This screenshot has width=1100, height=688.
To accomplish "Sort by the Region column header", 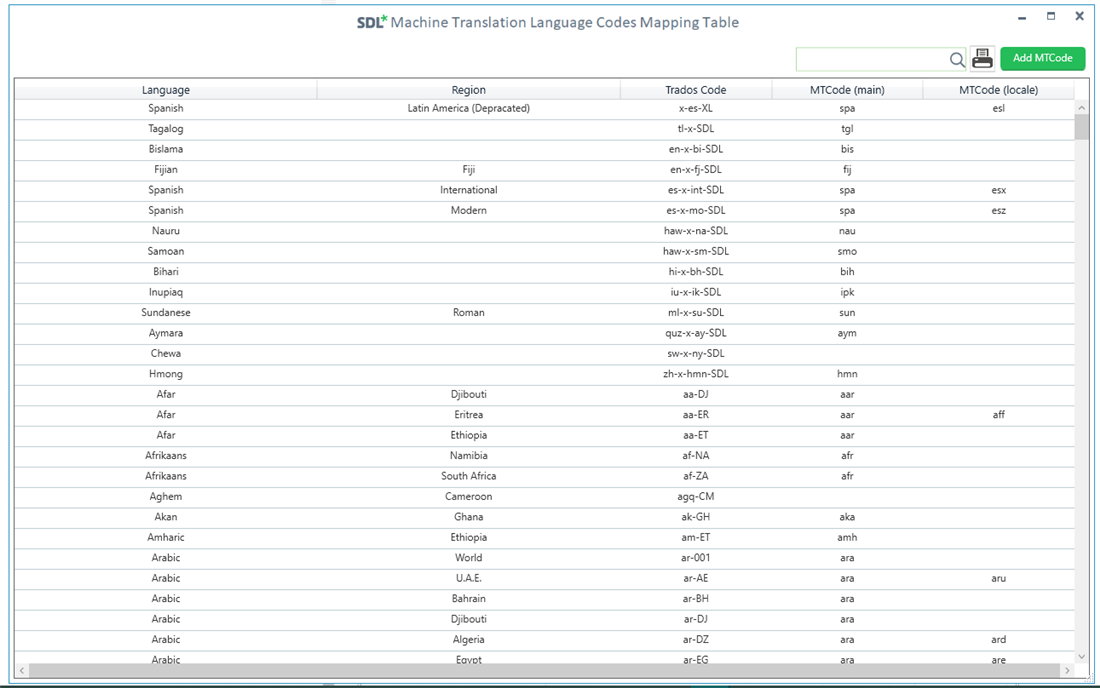I will click(x=469, y=90).
